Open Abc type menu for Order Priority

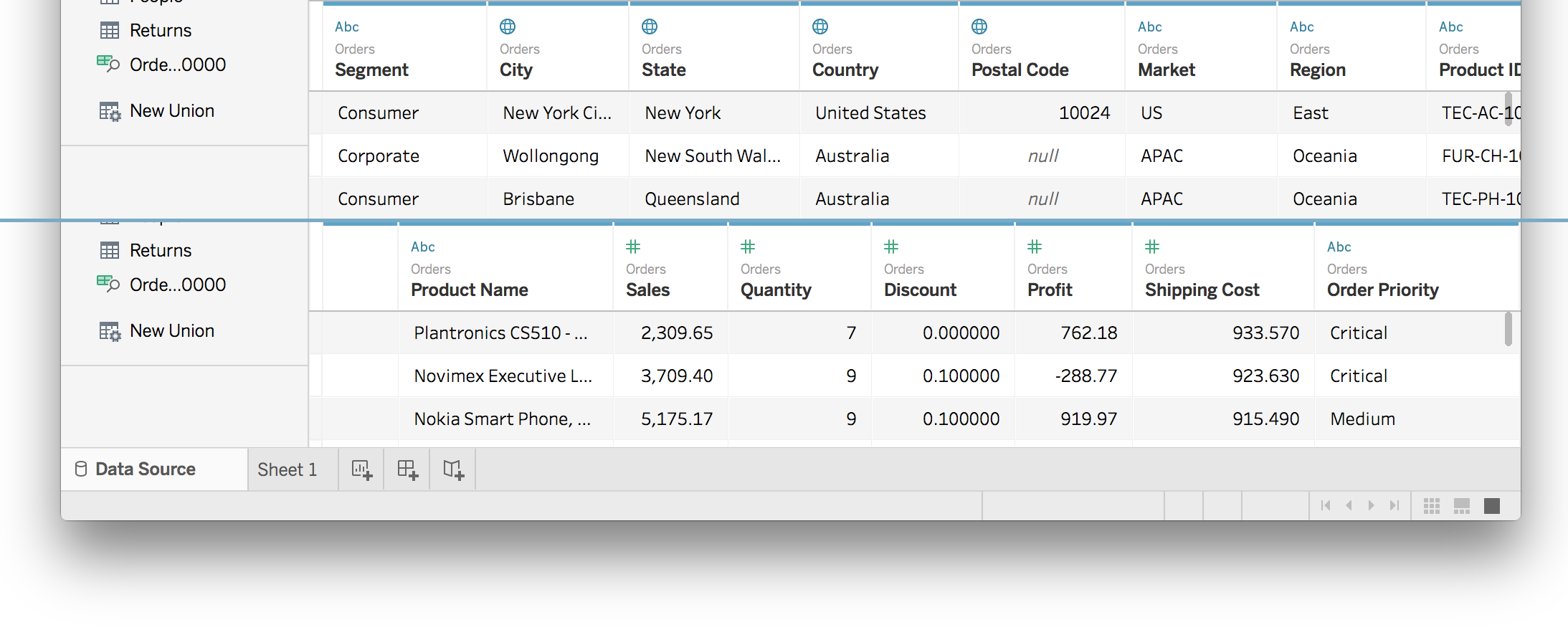click(1339, 247)
